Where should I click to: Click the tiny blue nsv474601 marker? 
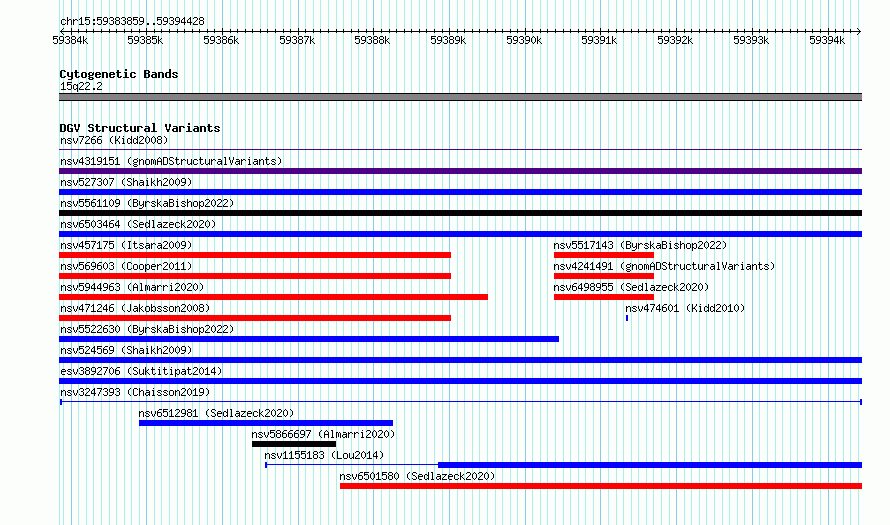click(627, 318)
